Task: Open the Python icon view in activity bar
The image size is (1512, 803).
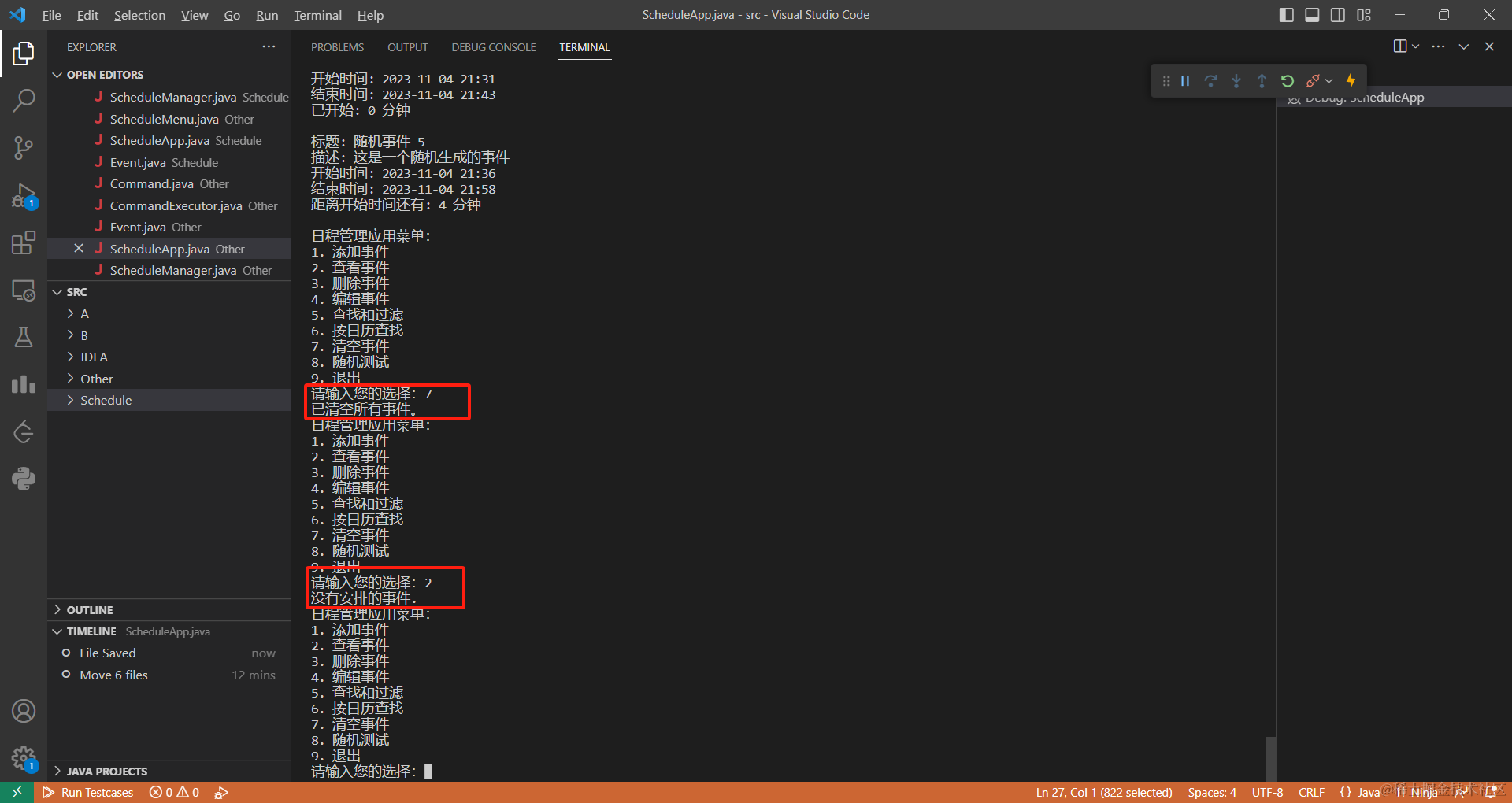Action: coord(24,479)
